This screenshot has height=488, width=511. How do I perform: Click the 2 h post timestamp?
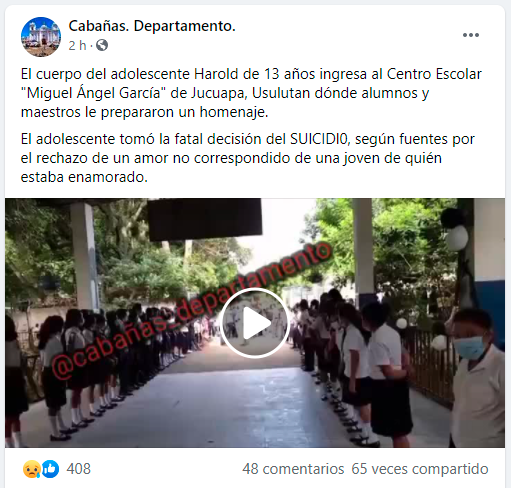coord(77,45)
